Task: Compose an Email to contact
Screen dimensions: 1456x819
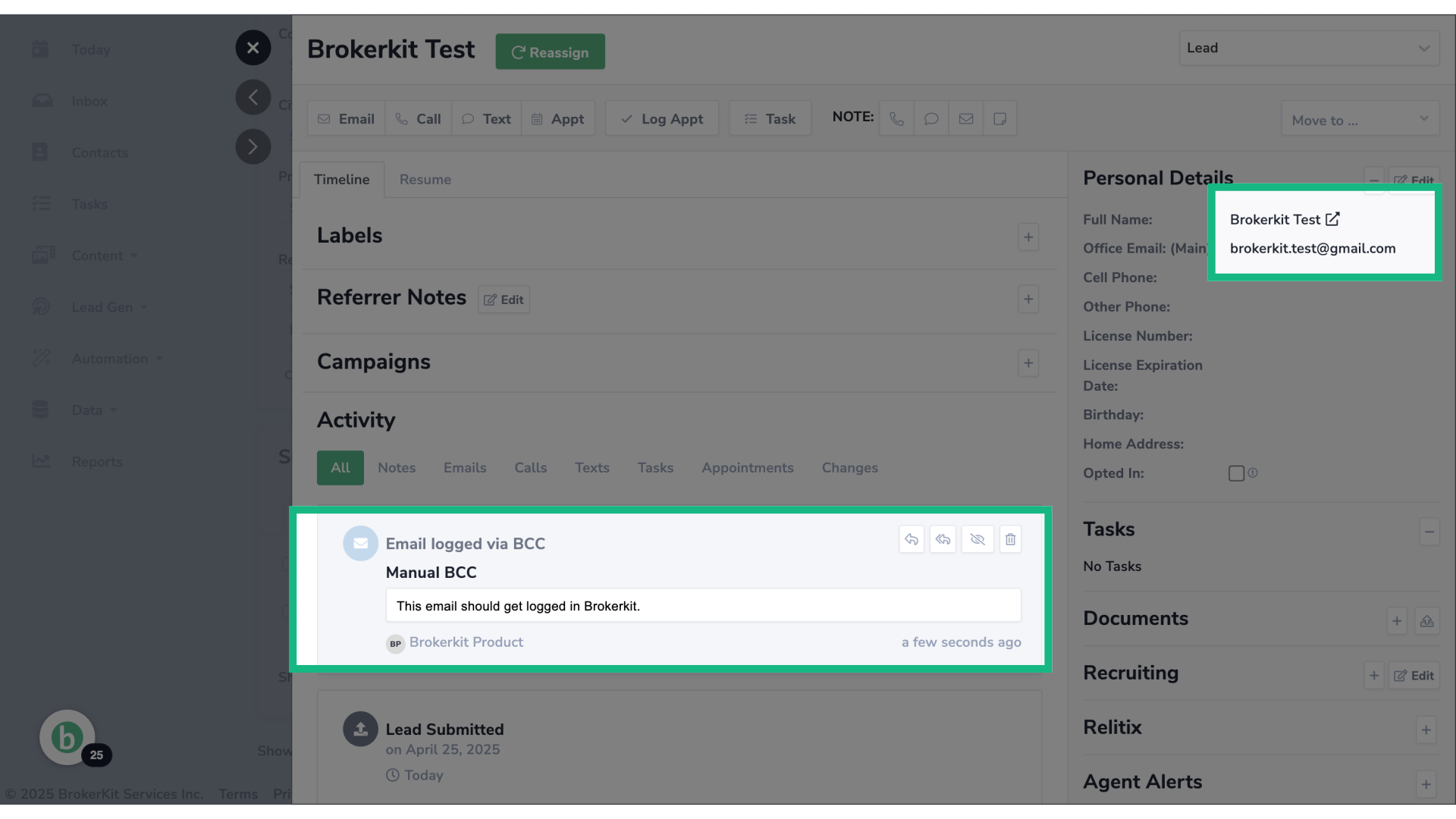Action: pyautogui.click(x=347, y=118)
